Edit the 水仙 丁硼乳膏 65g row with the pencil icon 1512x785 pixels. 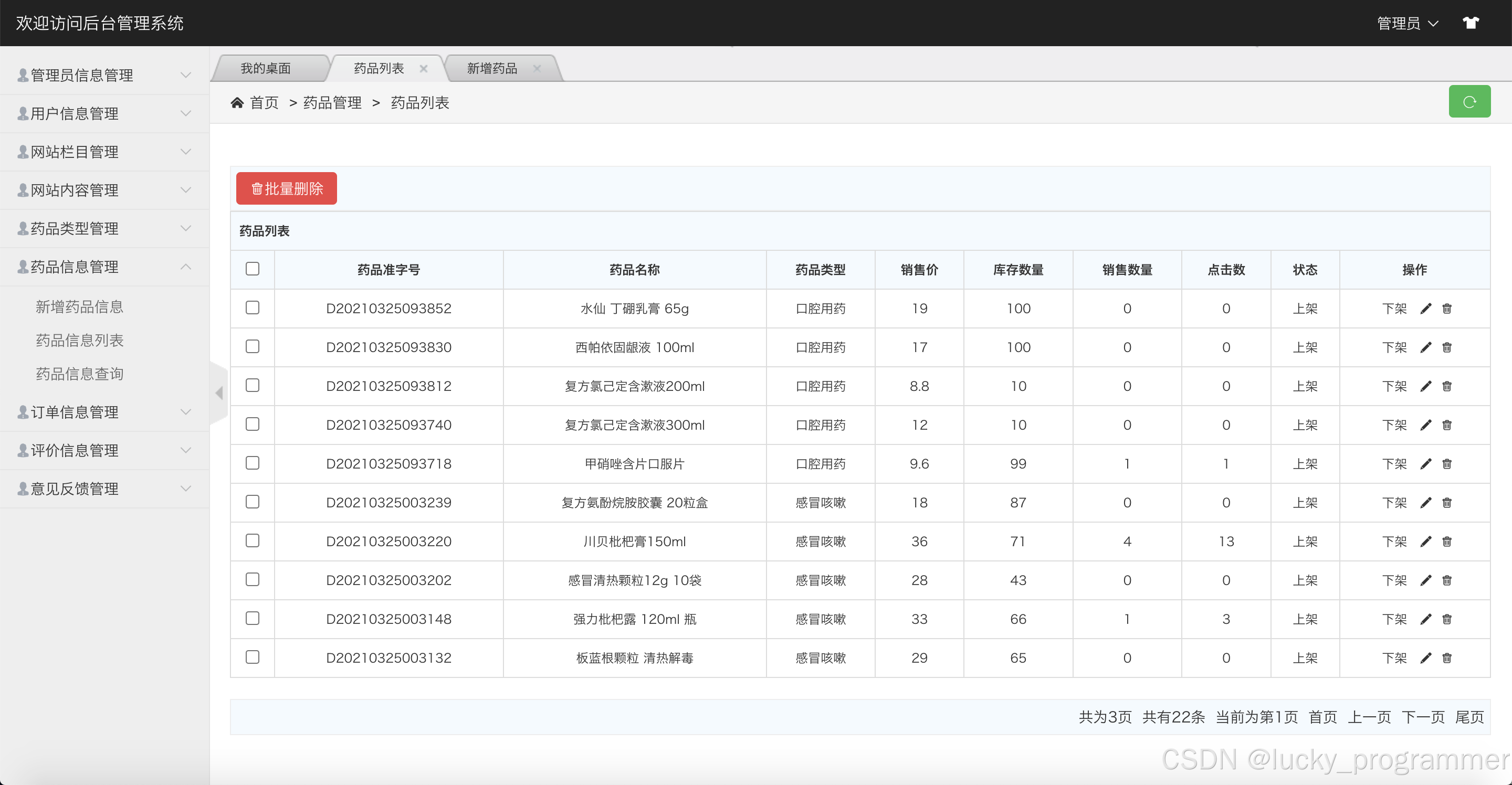pos(1426,309)
